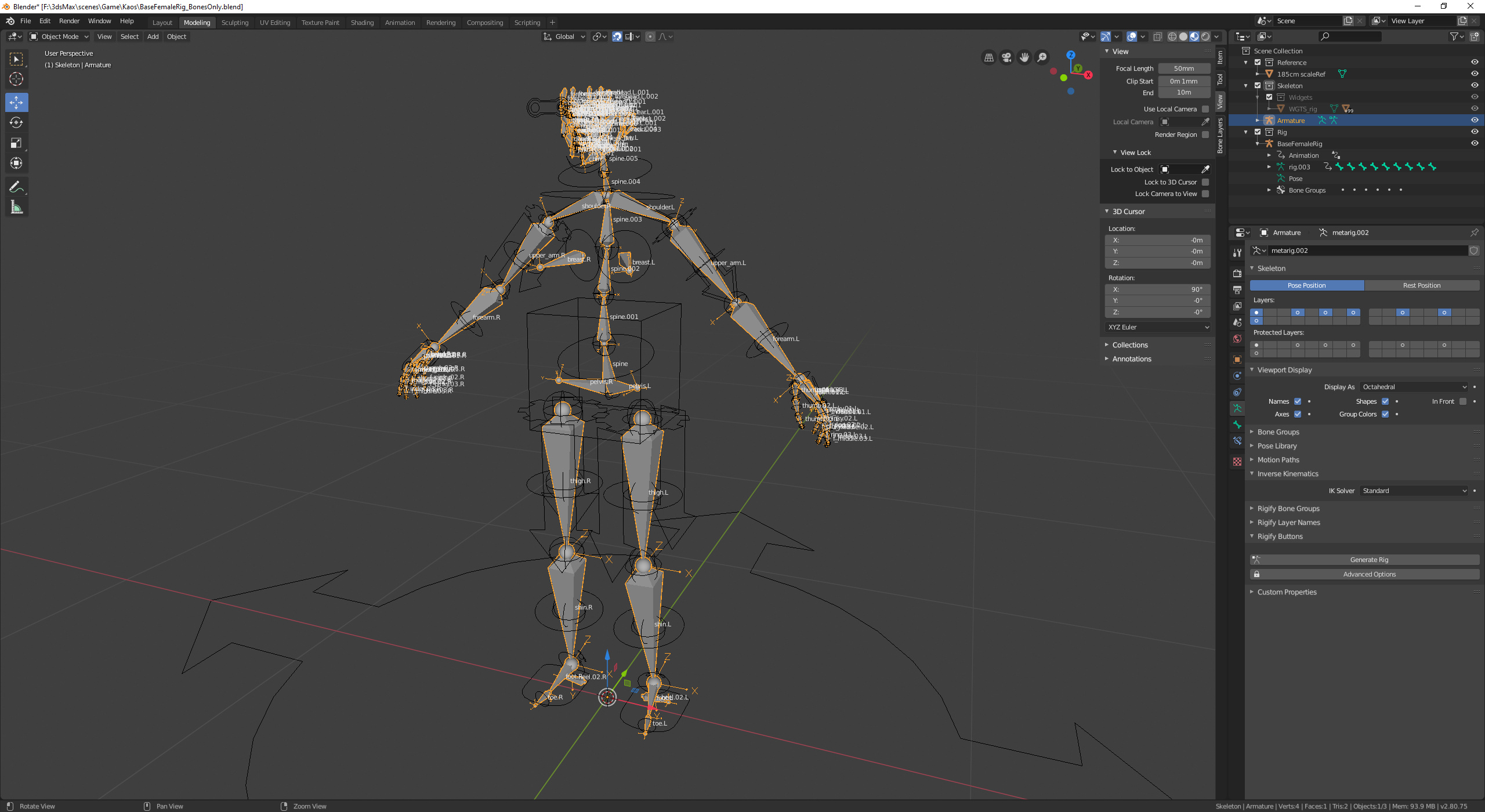This screenshot has height=812, width=1485.
Task: Open the XYZ Euler rotation mode dropdown
Action: 1158,327
